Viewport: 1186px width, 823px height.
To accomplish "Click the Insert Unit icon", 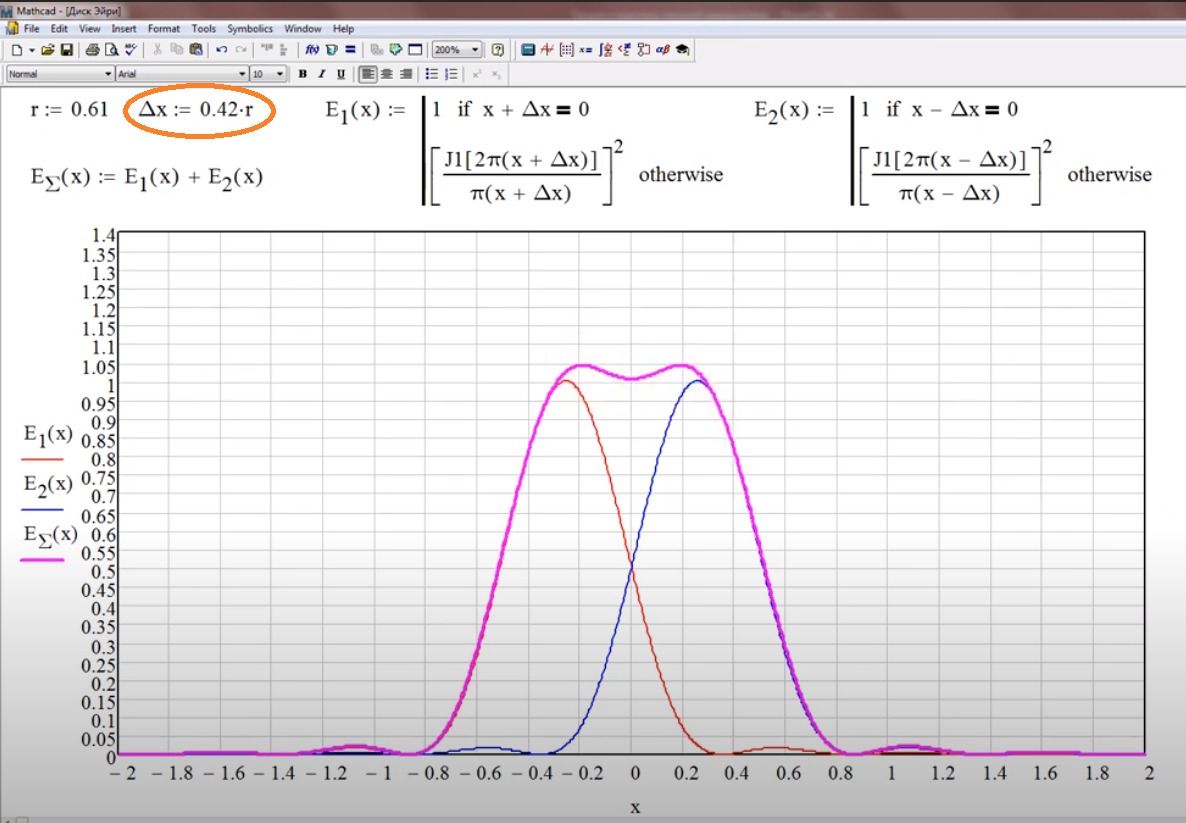I will pos(331,50).
